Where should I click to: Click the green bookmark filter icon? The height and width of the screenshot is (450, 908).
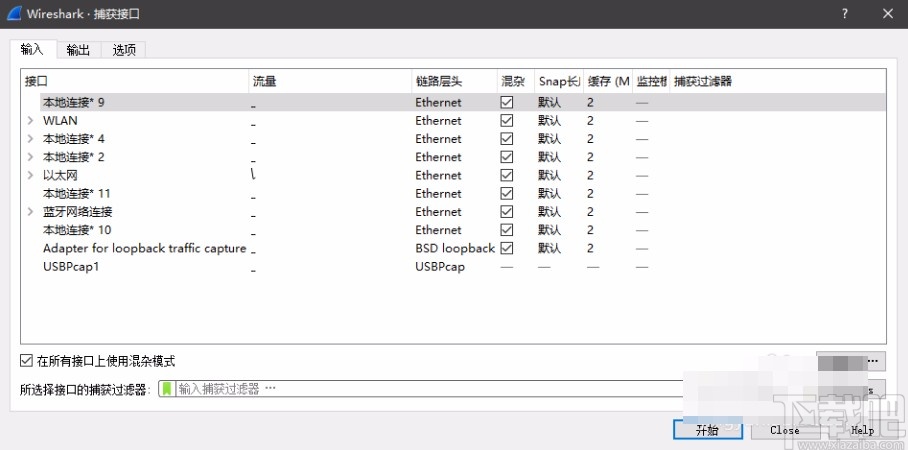point(167,389)
